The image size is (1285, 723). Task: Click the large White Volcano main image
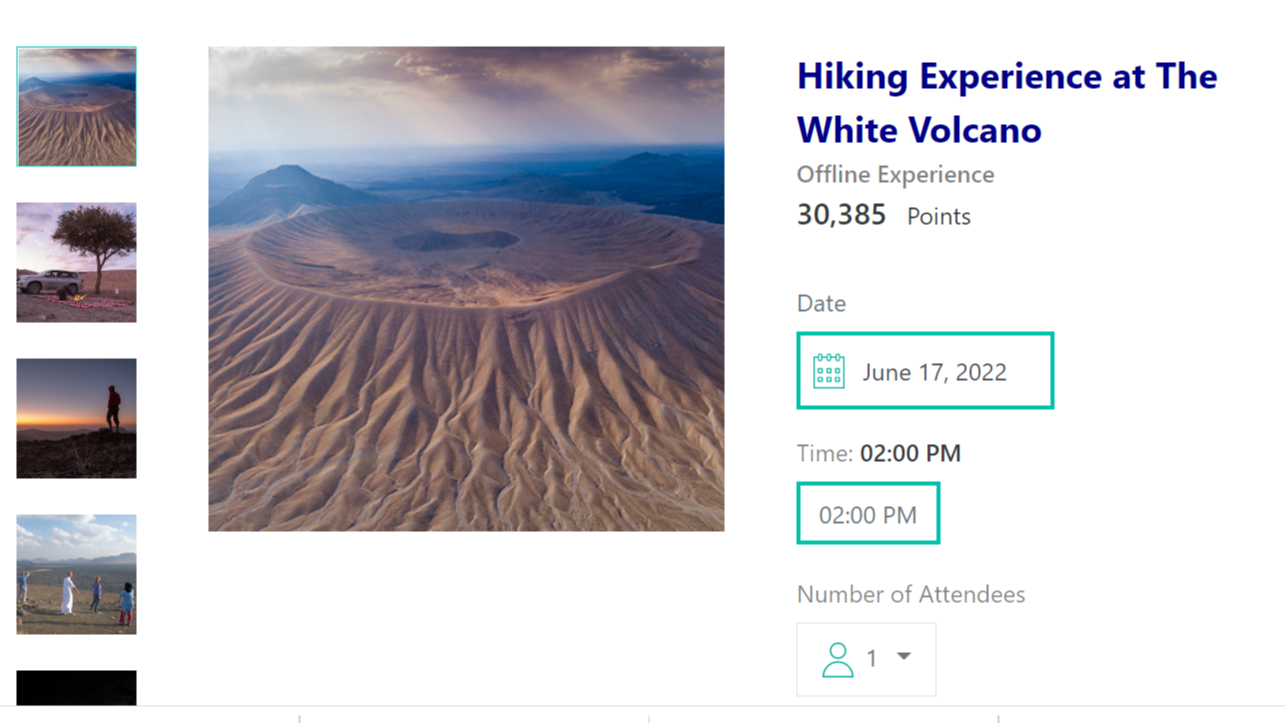[x=466, y=288]
